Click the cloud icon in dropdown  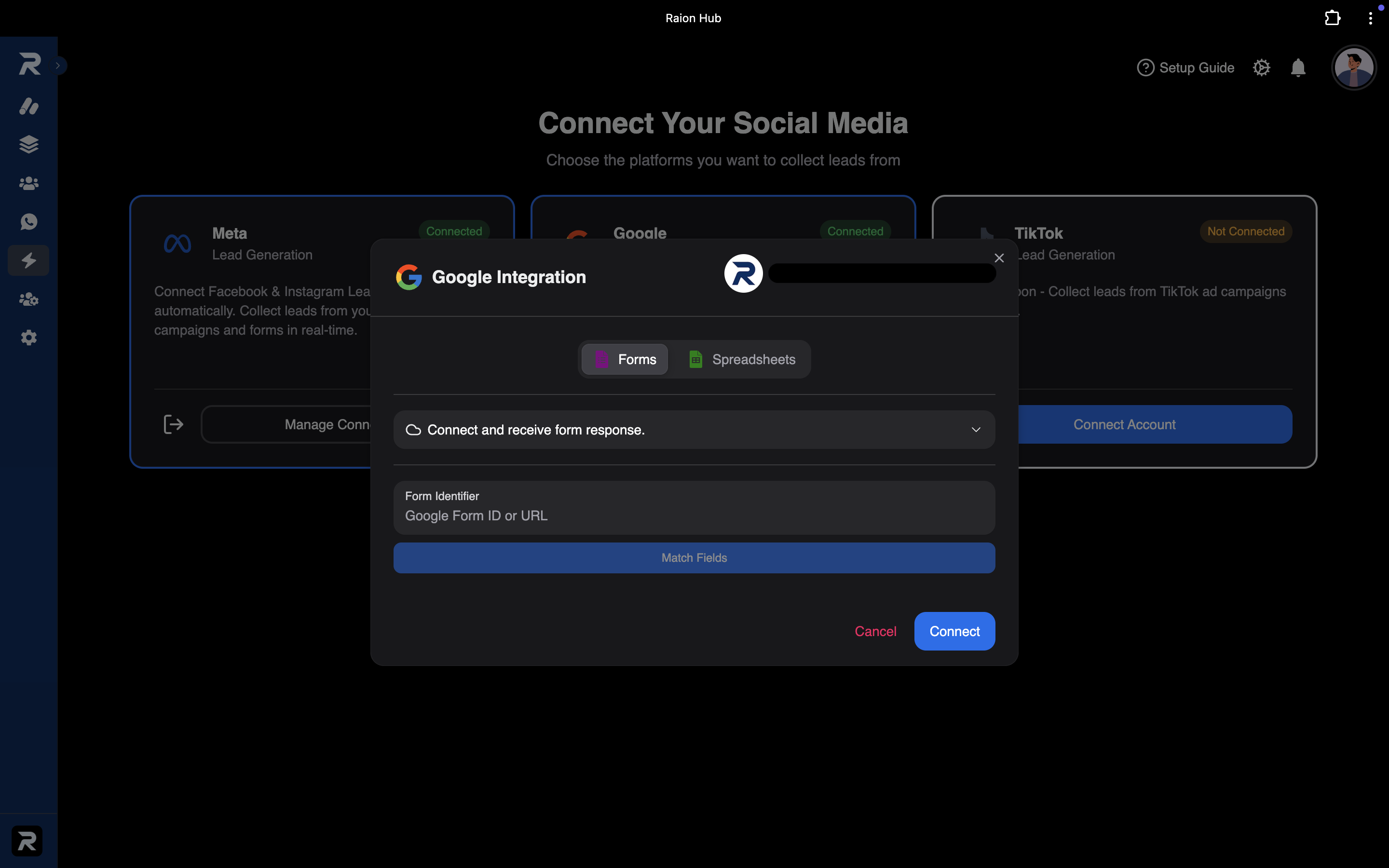413,430
